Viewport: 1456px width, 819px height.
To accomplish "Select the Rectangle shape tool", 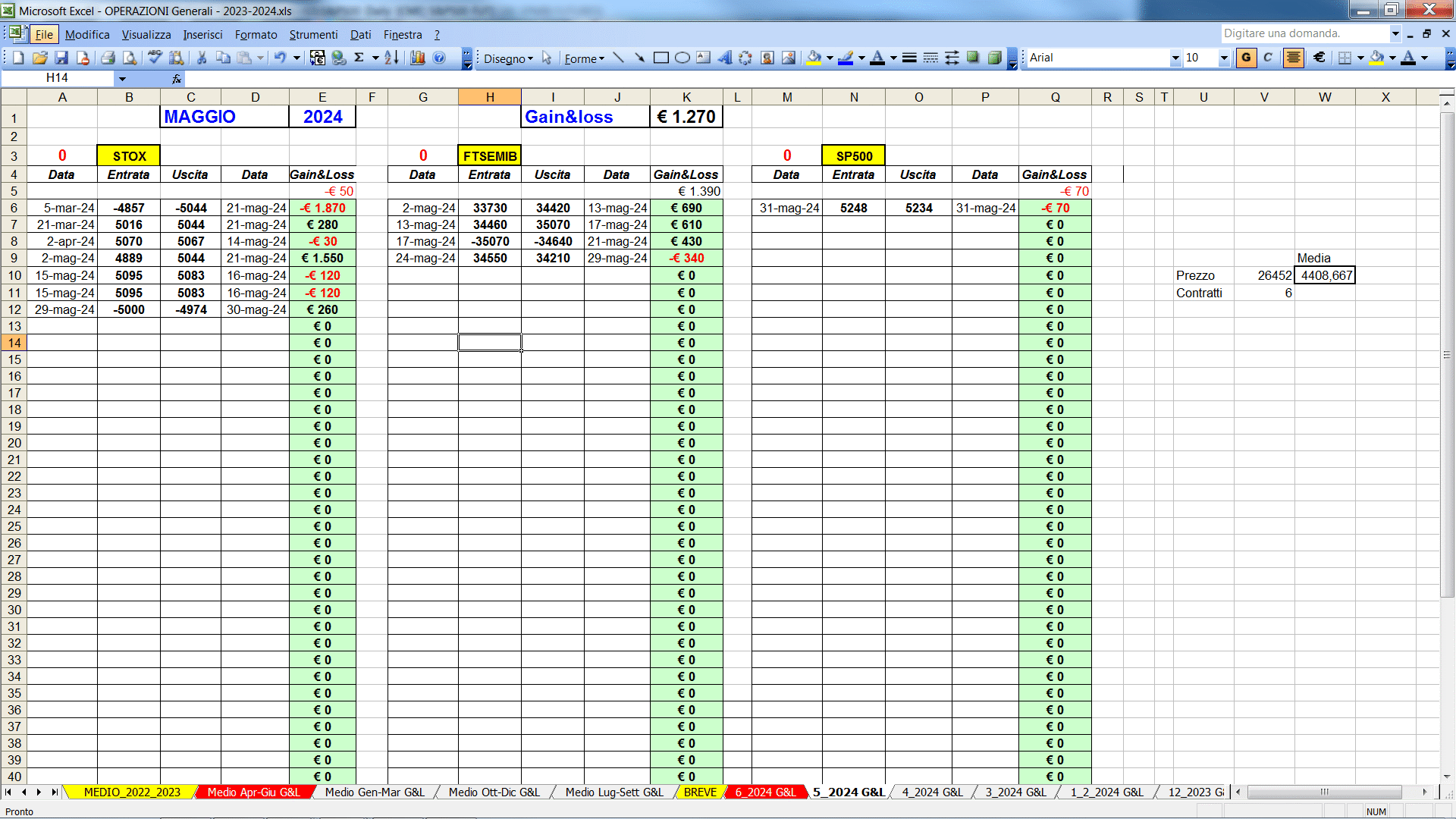I will 661,58.
